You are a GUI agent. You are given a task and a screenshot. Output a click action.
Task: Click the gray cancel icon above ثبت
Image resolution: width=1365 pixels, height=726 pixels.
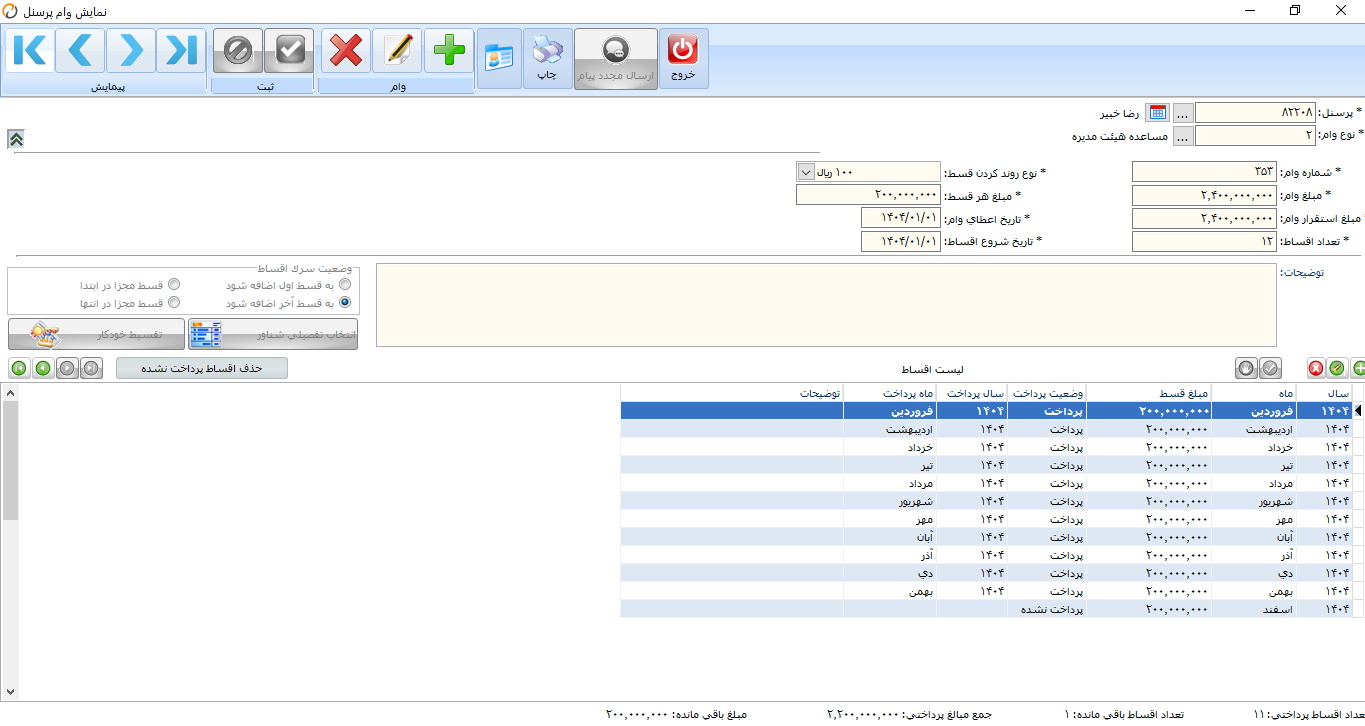[238, 51]
